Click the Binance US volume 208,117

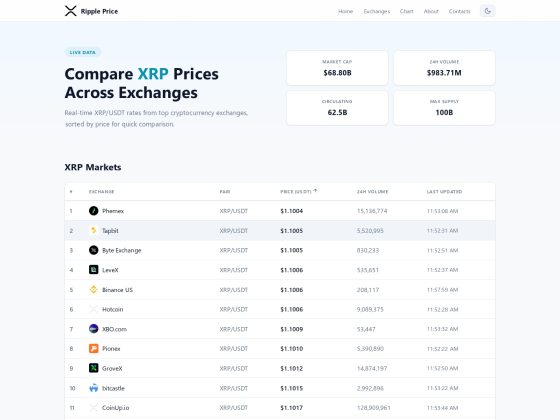point(368,290)
